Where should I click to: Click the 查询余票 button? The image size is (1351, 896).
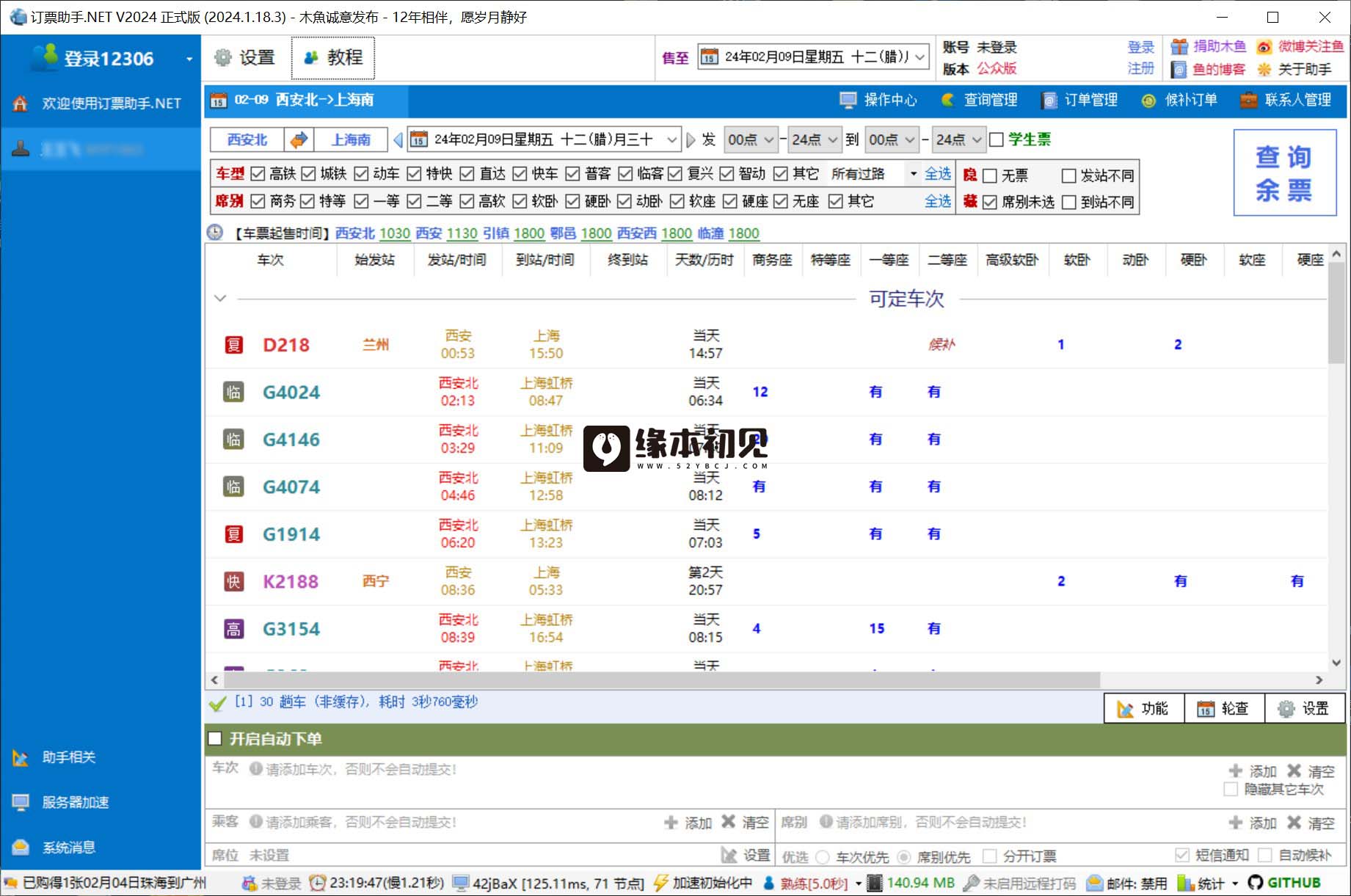click(x=1284, y=173)
